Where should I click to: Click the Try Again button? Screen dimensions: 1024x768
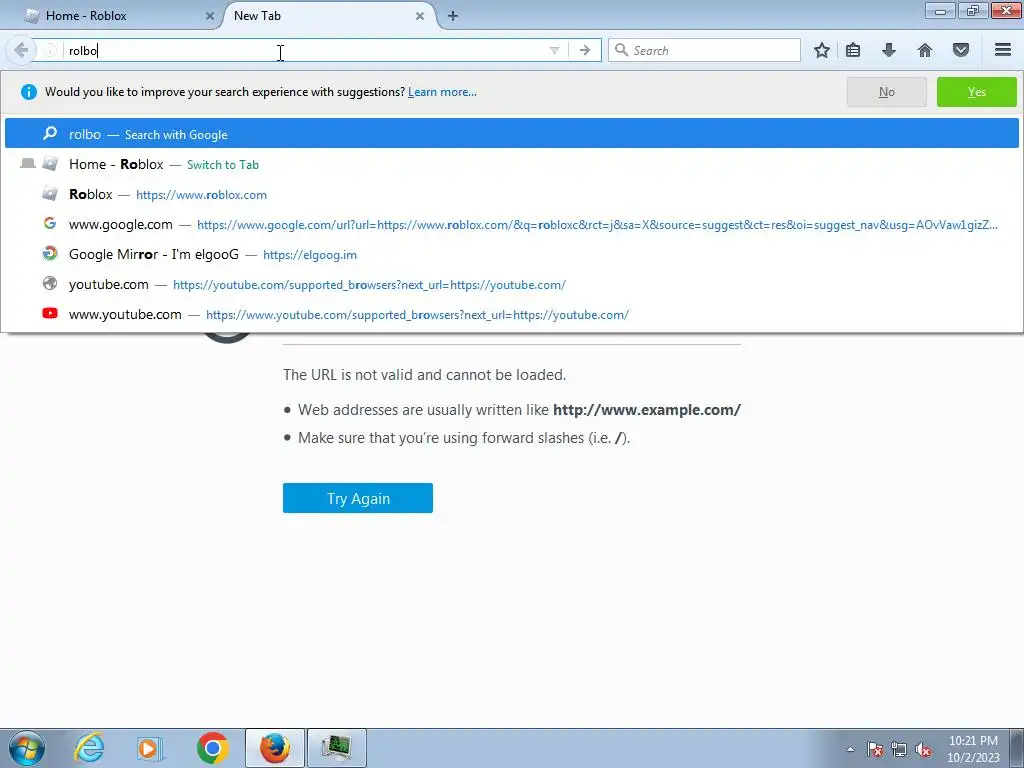click(x=358, y=498)
